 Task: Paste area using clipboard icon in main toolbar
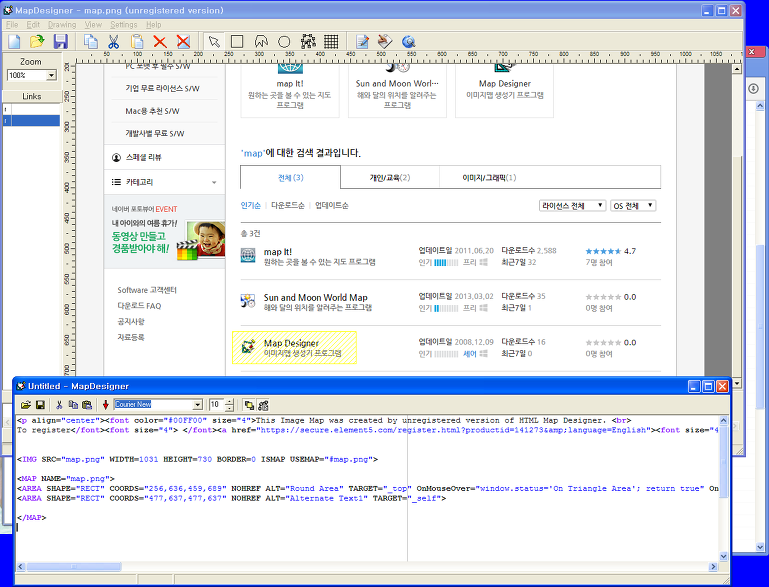(137, 42)
